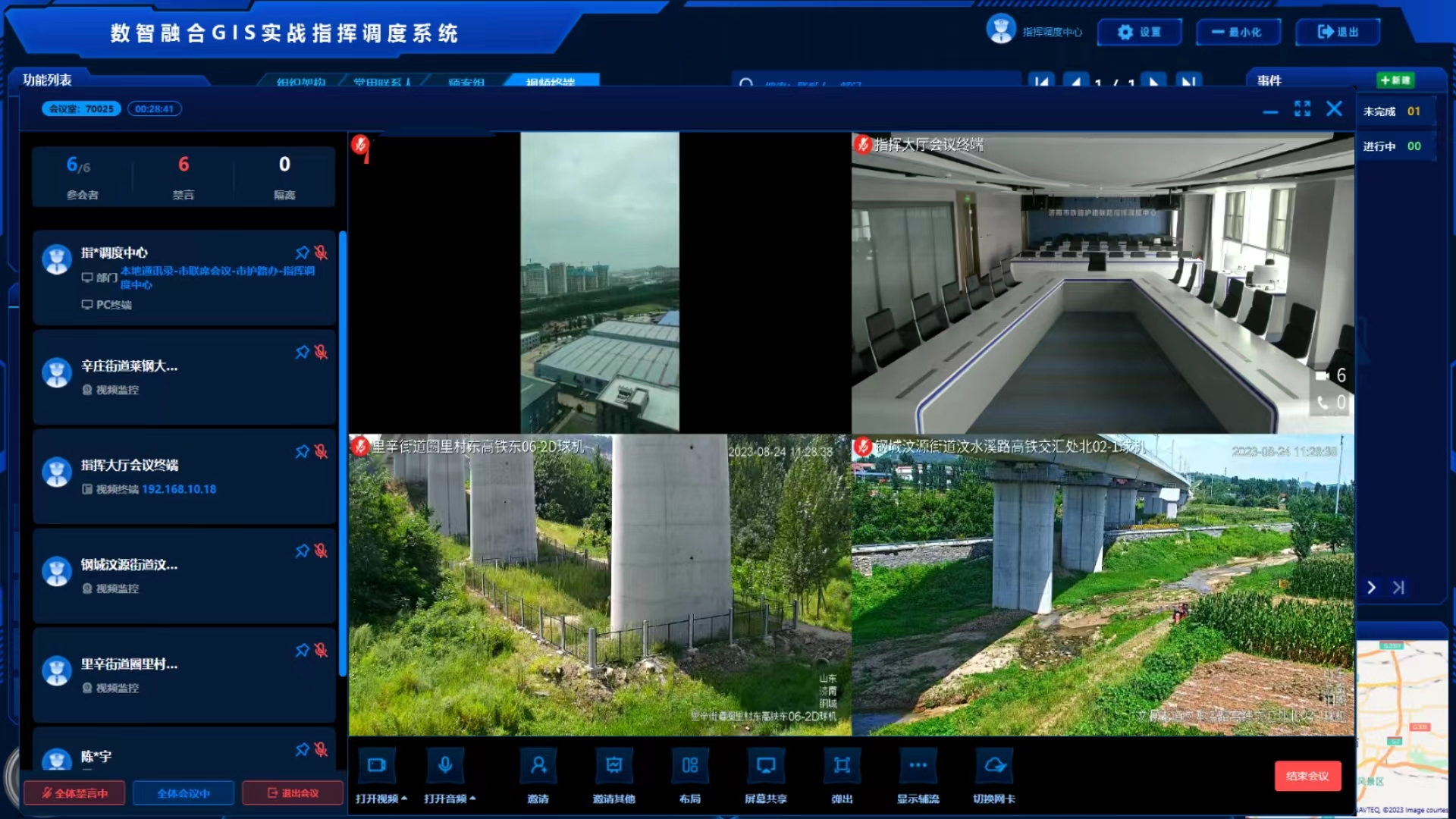Show 显示辅流 auxiliary stream
The width and height of the screenshot is (1456, 819).
(x=918, y=765)
